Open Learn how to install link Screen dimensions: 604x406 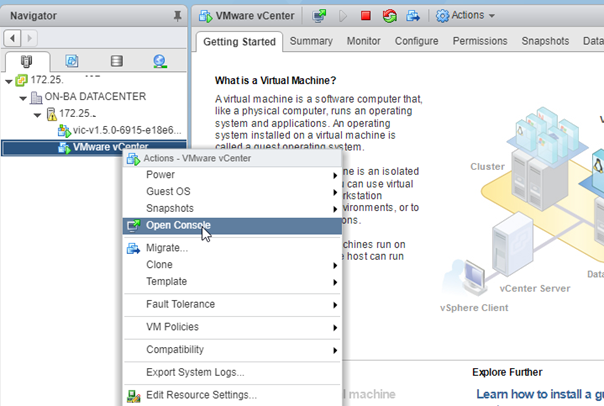tap(540, 394)
